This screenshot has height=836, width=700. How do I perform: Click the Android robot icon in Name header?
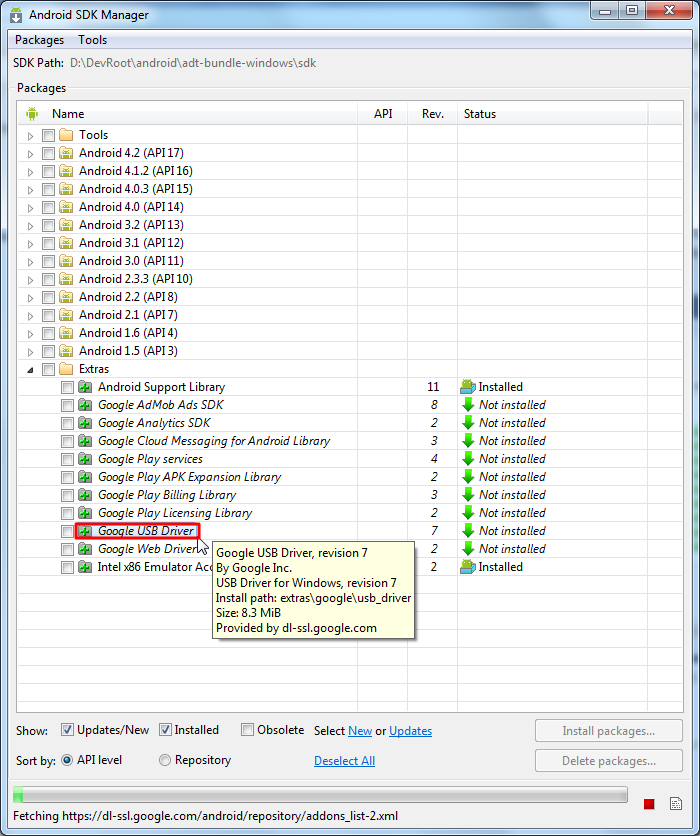click(x=32, y=114)
